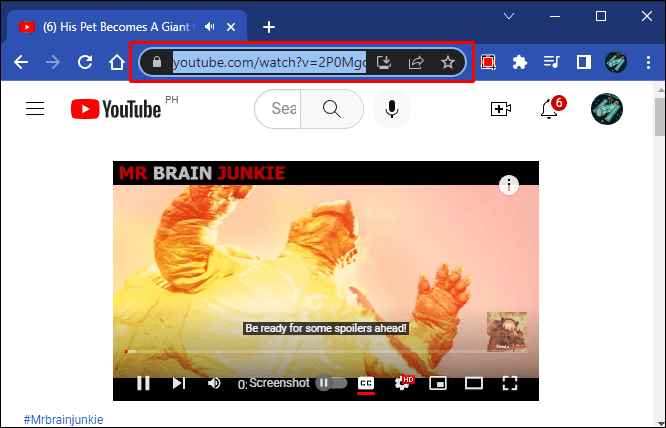The image size is (666, 428).
Task: Open notifications bell with 6 badge
Action: 552,108
